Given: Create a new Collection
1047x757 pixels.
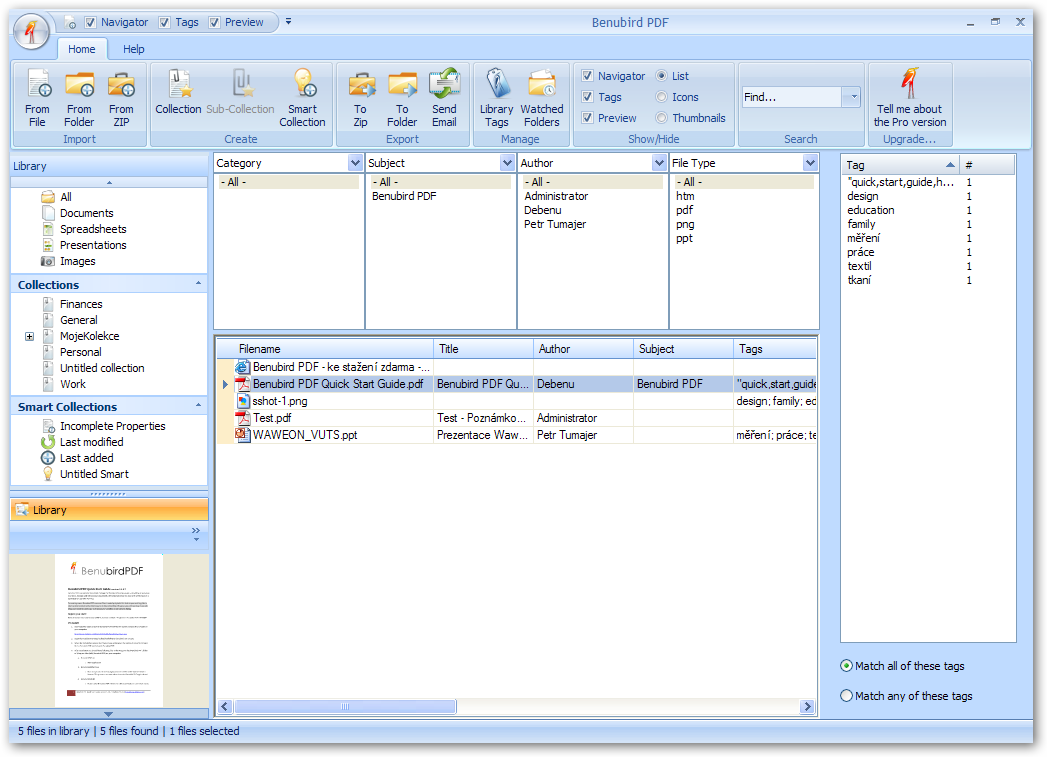Looking at the screenshot, I should 178,92.
